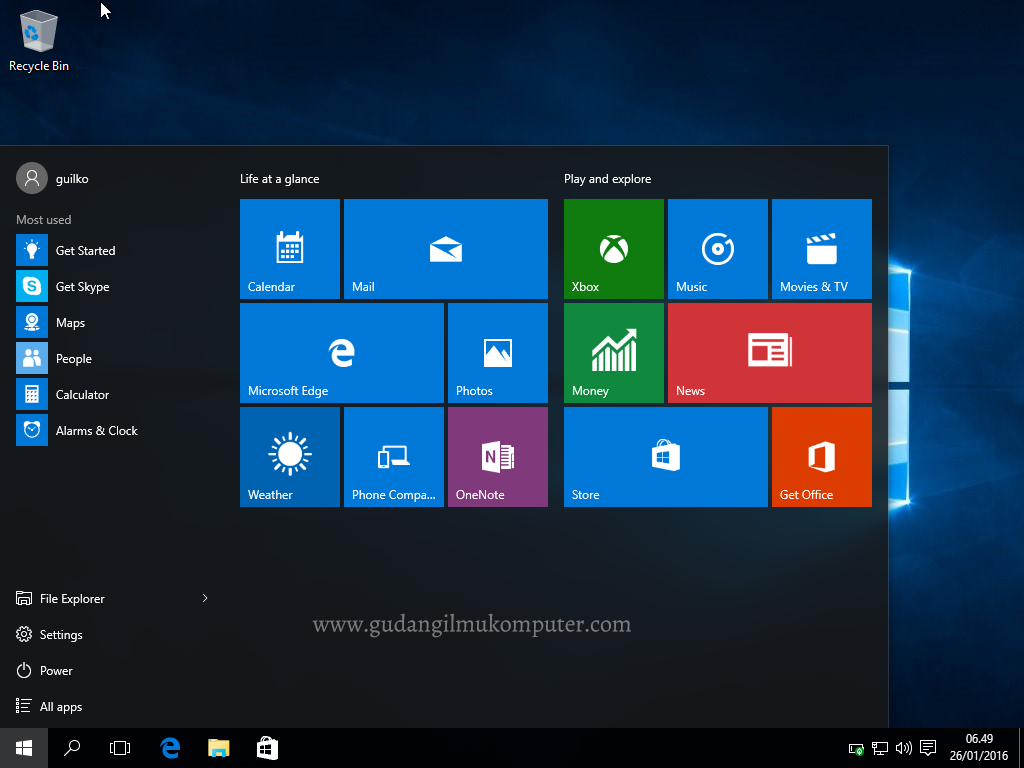1024x768 pixels.
Task: Launch OneNote from its tile
Action: pos(497,457)
